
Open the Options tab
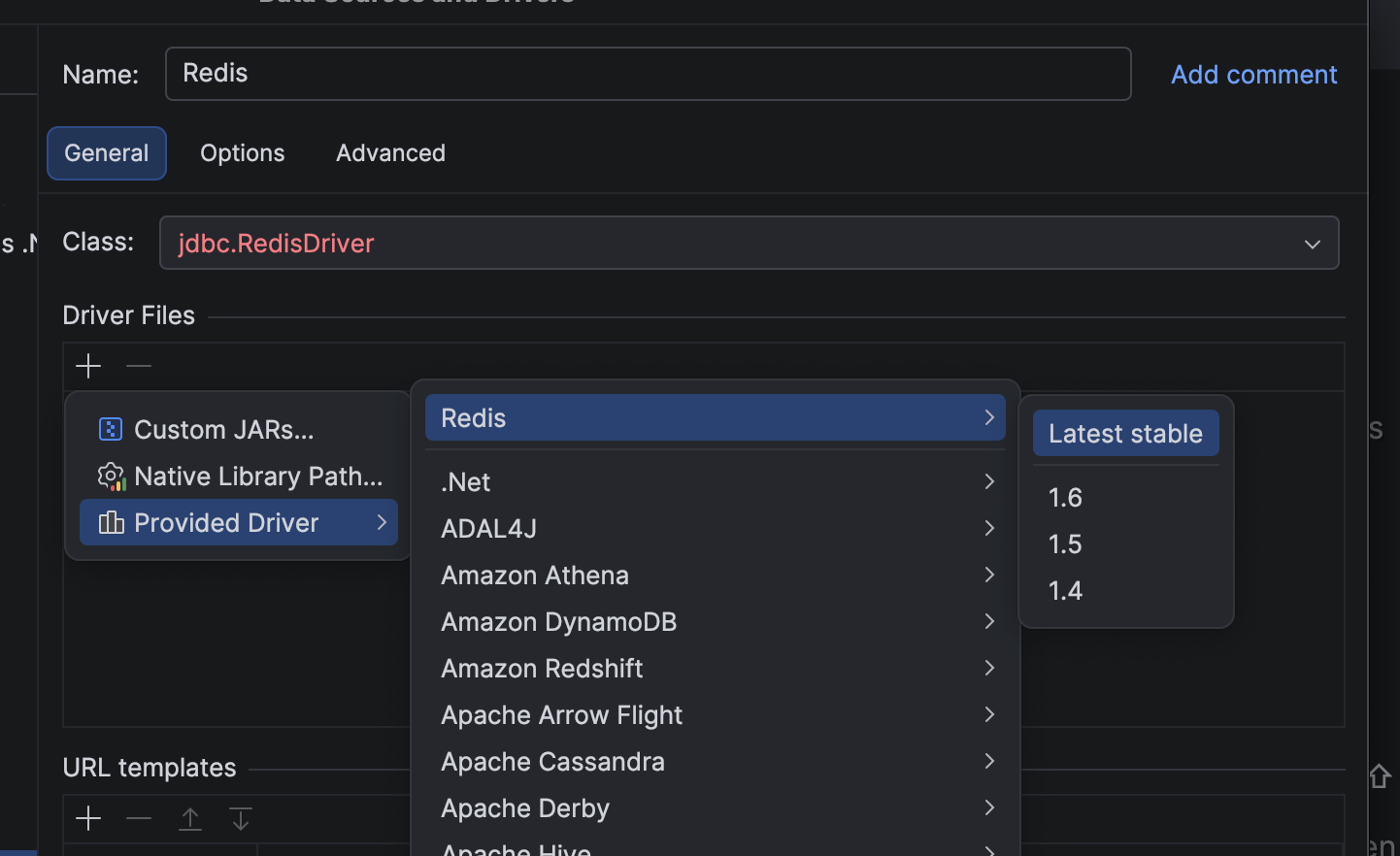(x=243, y=153)
